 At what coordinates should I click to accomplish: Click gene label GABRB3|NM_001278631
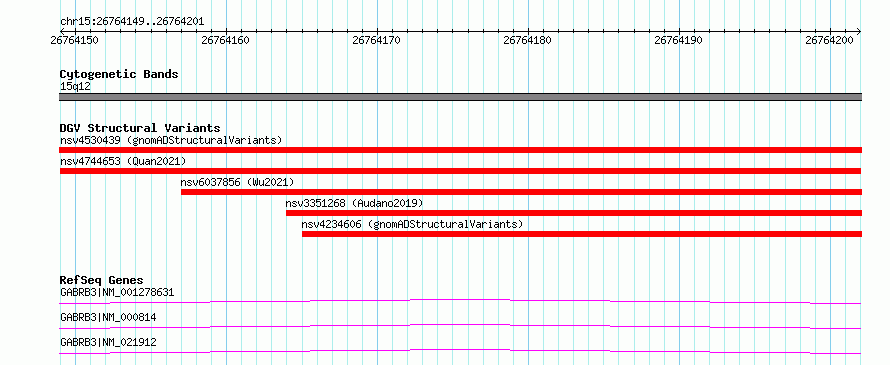click(117, 292)
